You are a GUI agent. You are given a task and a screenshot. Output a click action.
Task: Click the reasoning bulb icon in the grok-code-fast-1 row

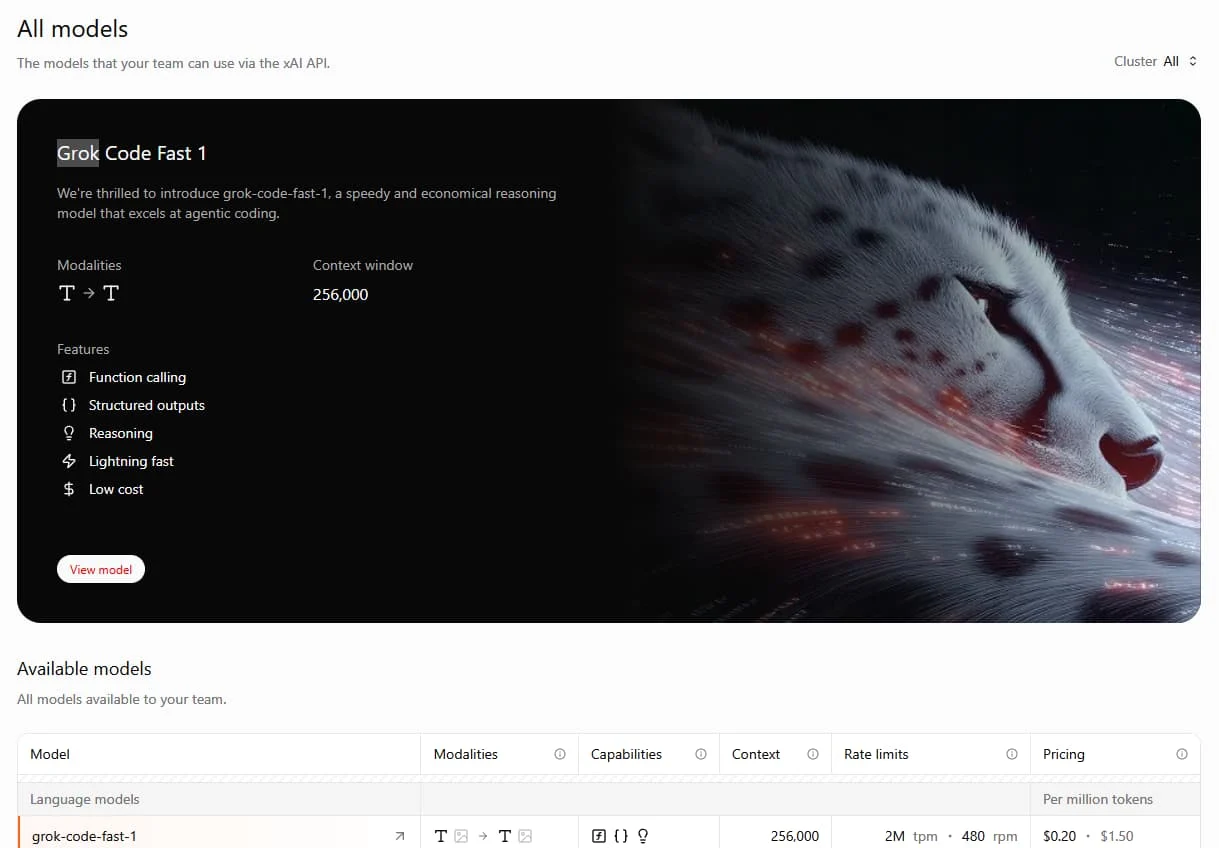point(643,836)
